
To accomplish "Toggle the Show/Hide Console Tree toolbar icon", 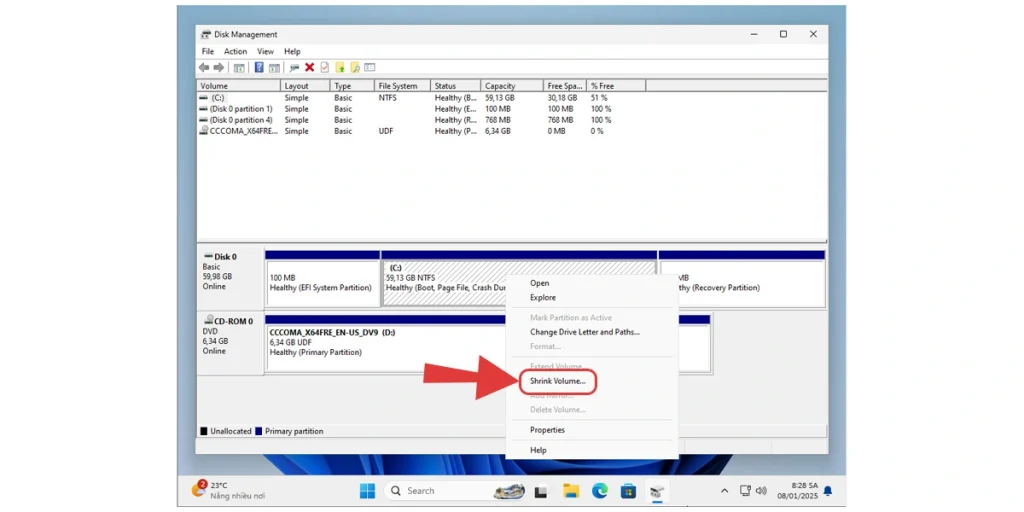I will point(239,67).
